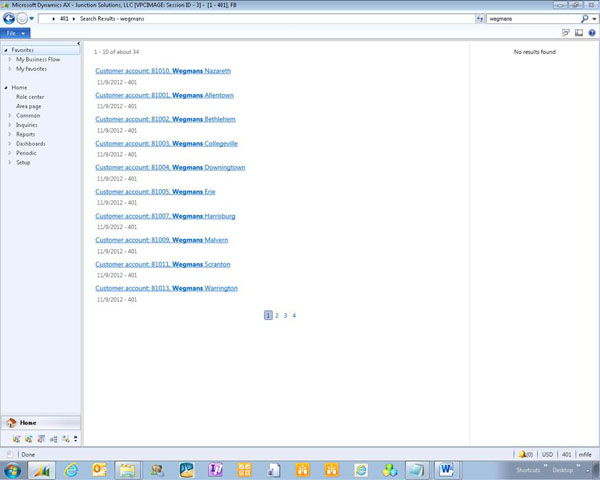Open Customer account 81010 Wegmans Nazareth

pos(163,71)
